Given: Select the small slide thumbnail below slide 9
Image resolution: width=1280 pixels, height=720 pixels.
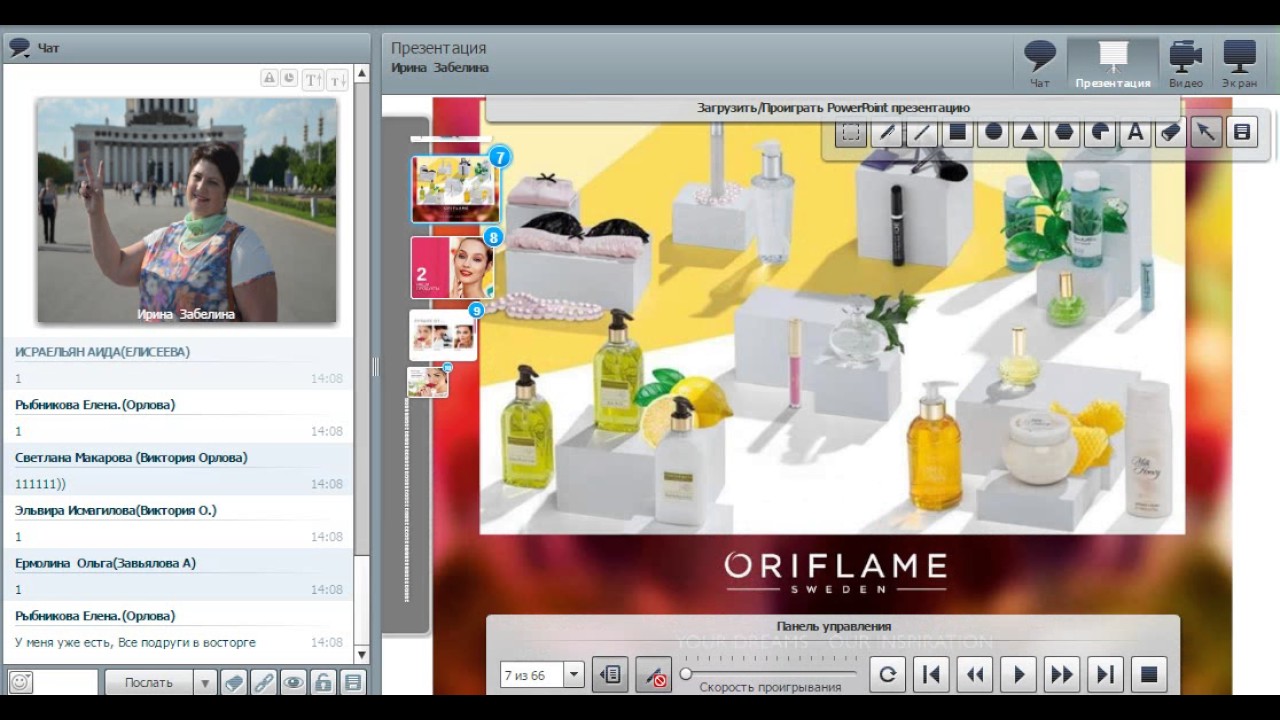Looking at the screenshot, I should pos(428,381).
